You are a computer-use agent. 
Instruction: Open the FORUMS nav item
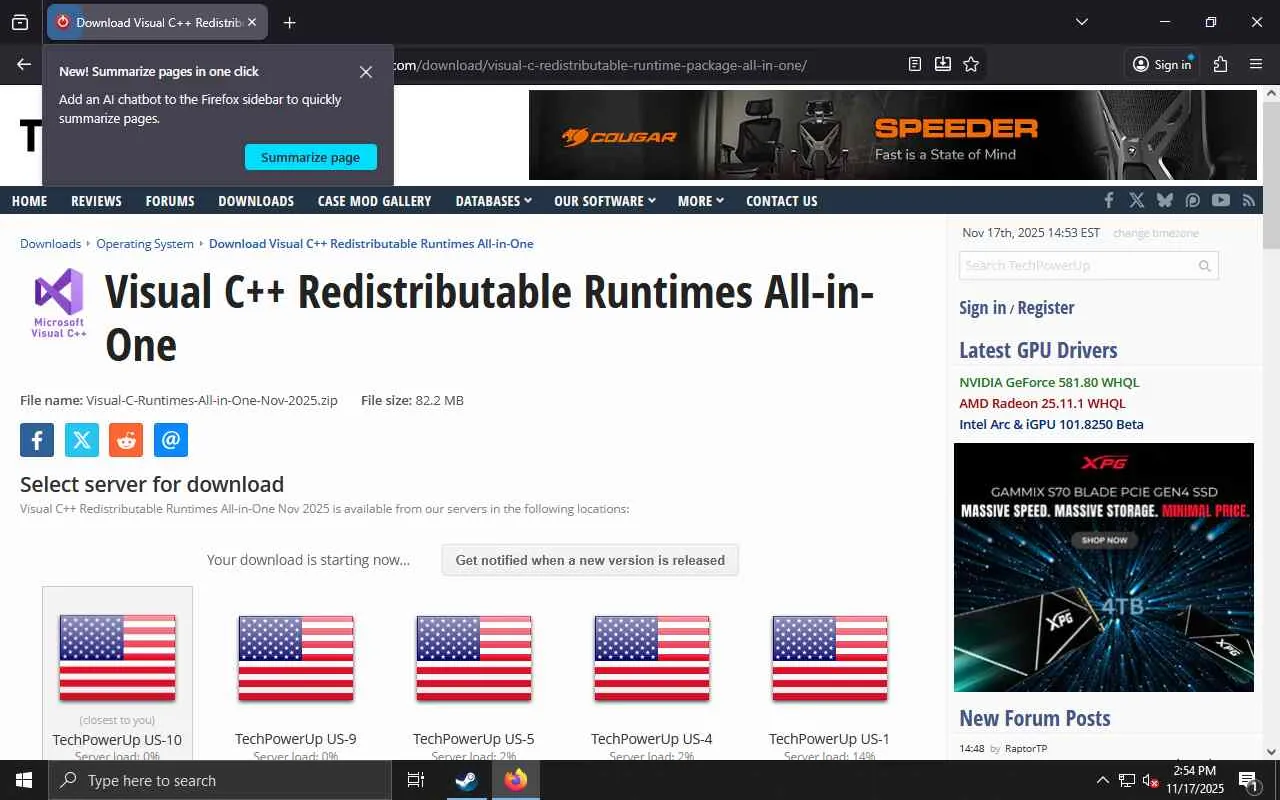tap(170, 201)
